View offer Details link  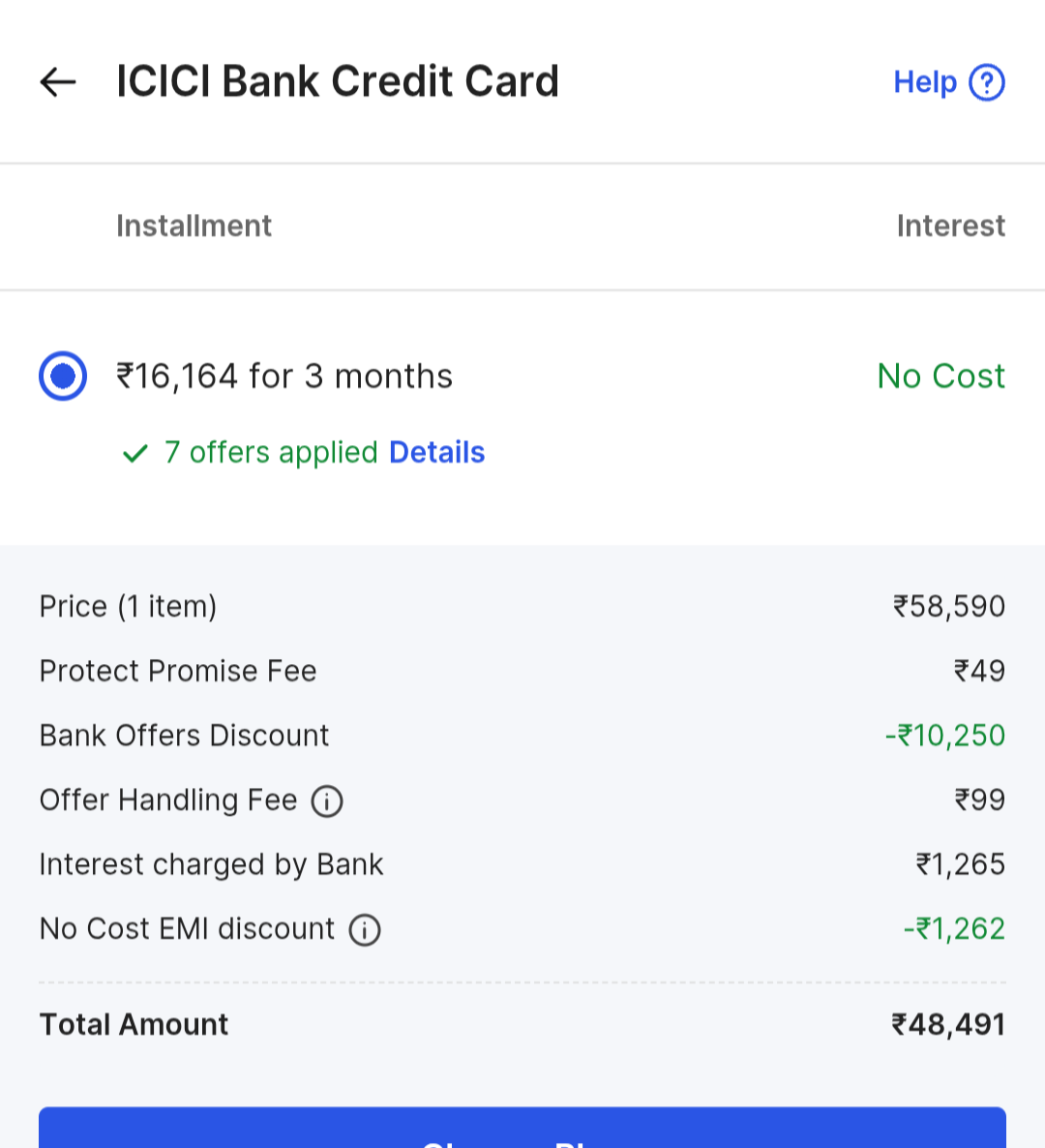(x=436, y=452)
